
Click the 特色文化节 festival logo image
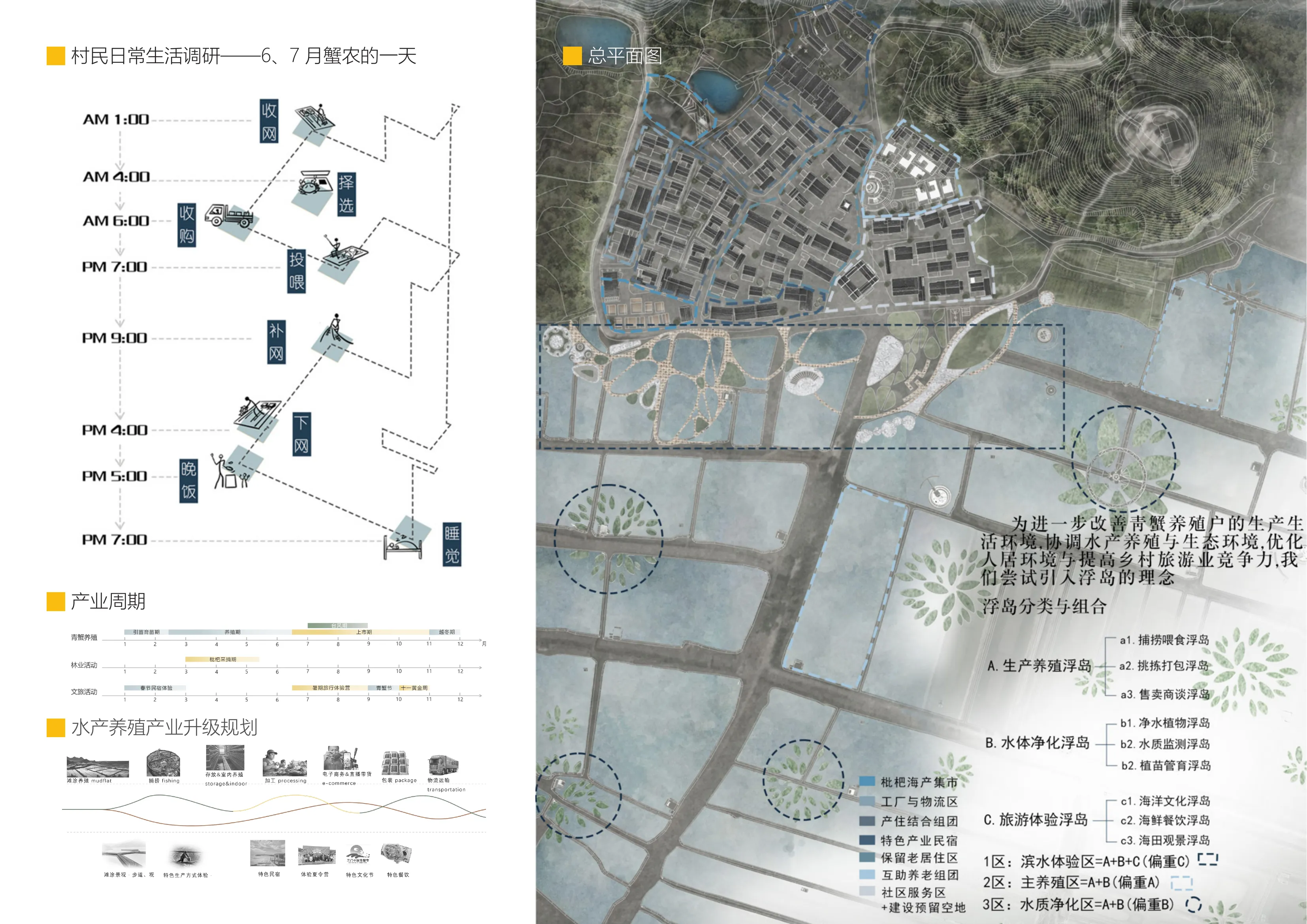358,854
